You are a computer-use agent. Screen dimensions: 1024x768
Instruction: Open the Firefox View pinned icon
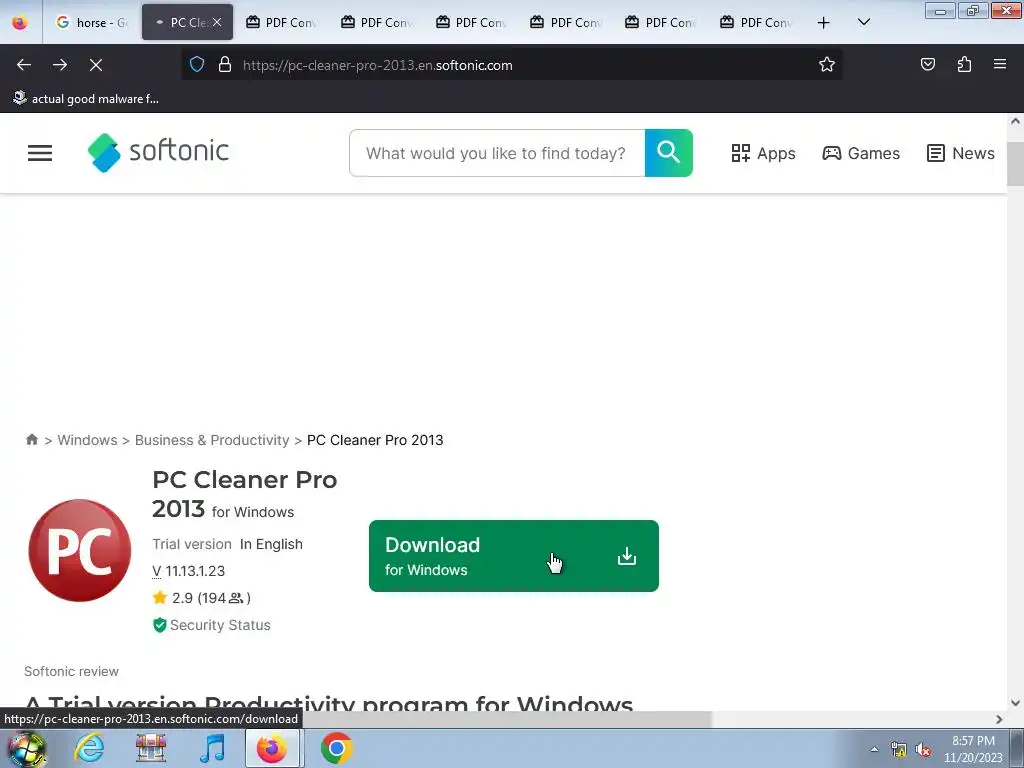(20, 22)
